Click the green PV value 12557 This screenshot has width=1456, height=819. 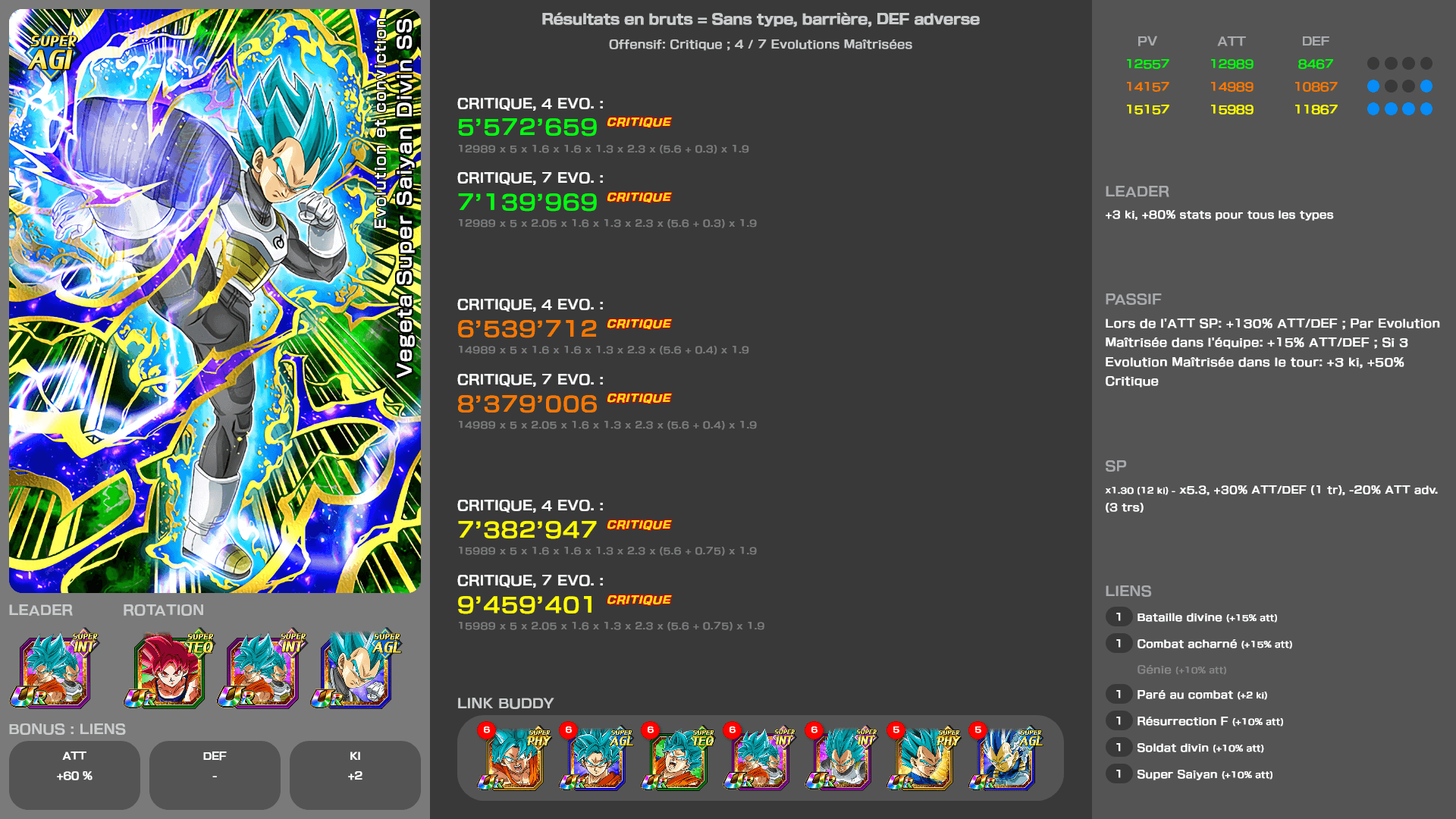click(1147, 64)
